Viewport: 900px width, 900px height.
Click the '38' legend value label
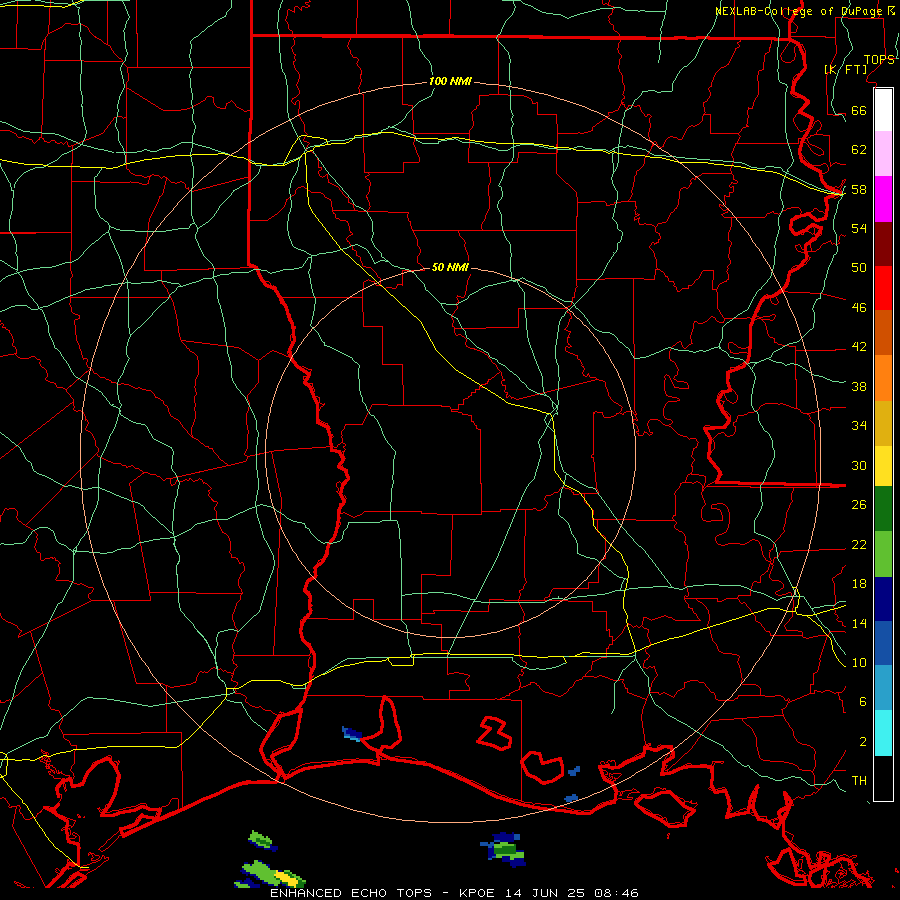click(x=859, y=386)
